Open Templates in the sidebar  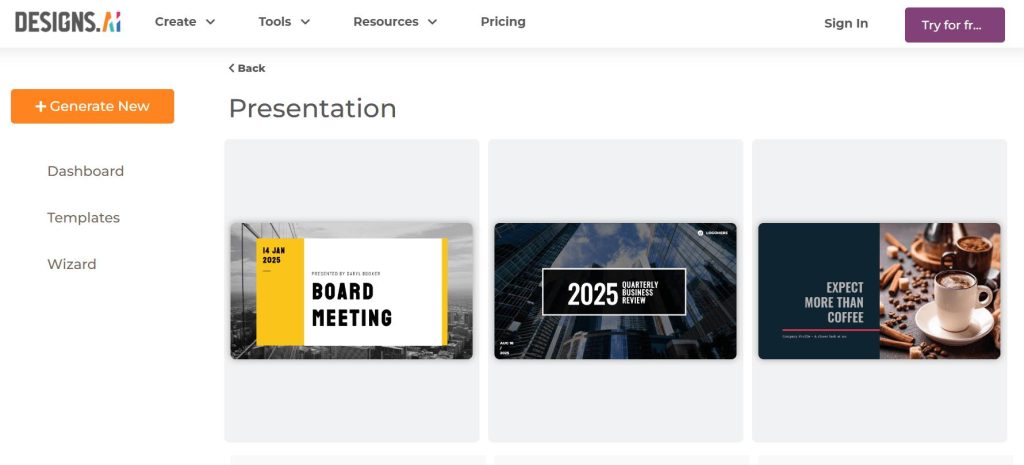[x=84, y=217]
